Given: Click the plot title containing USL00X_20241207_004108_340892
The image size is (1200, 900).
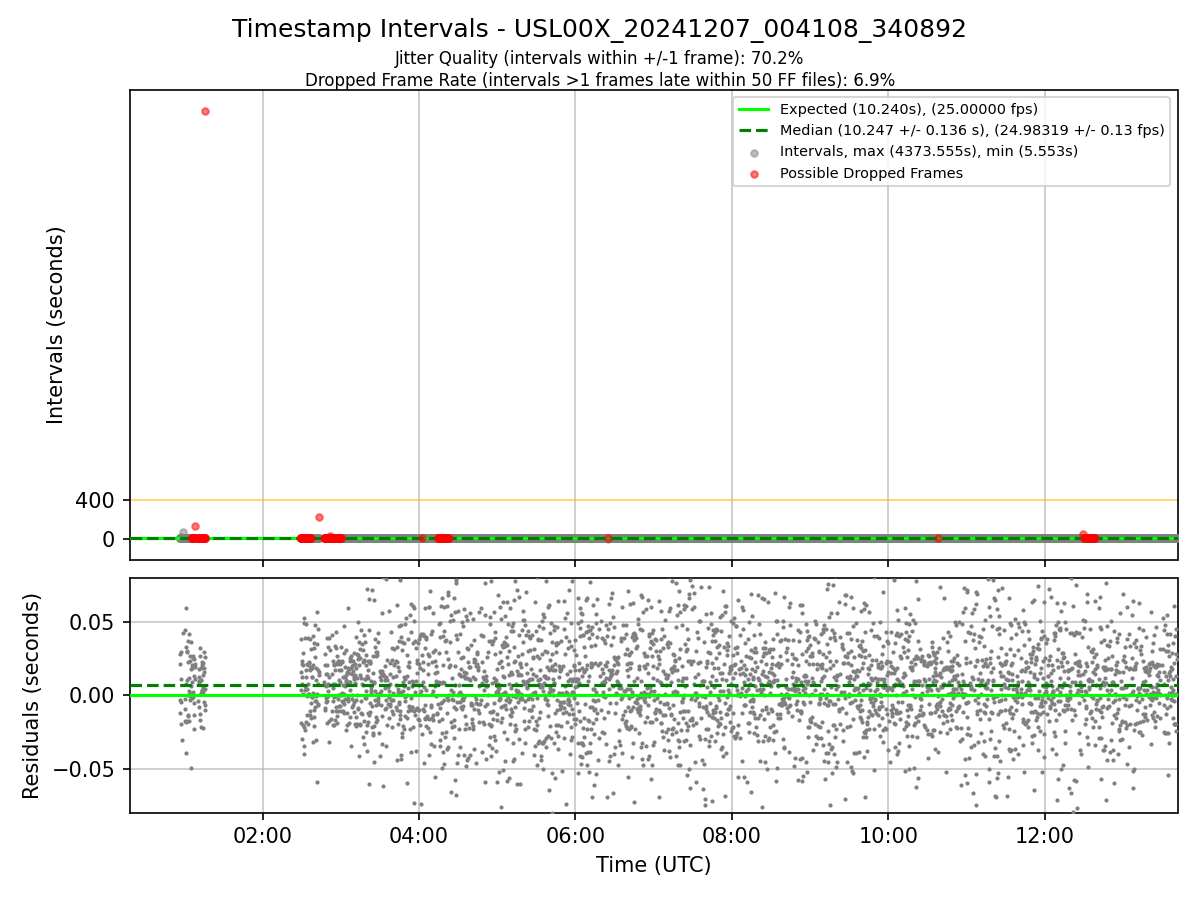Looking at the screenshot, I should [599, 29].
